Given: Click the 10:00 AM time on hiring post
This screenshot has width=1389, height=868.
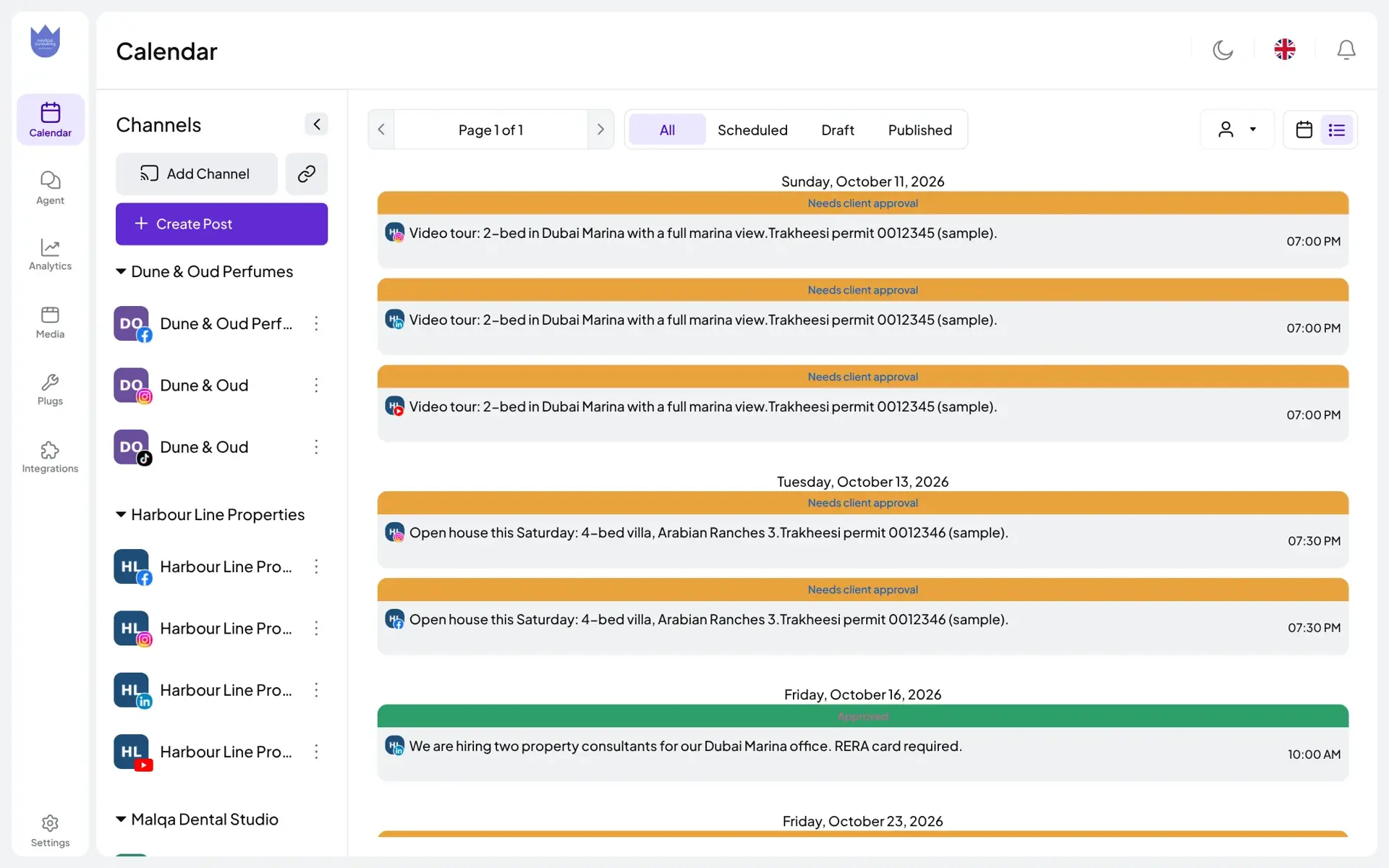Looking at the screenshot, I should pyautogui.click(x=1314, y=754).
